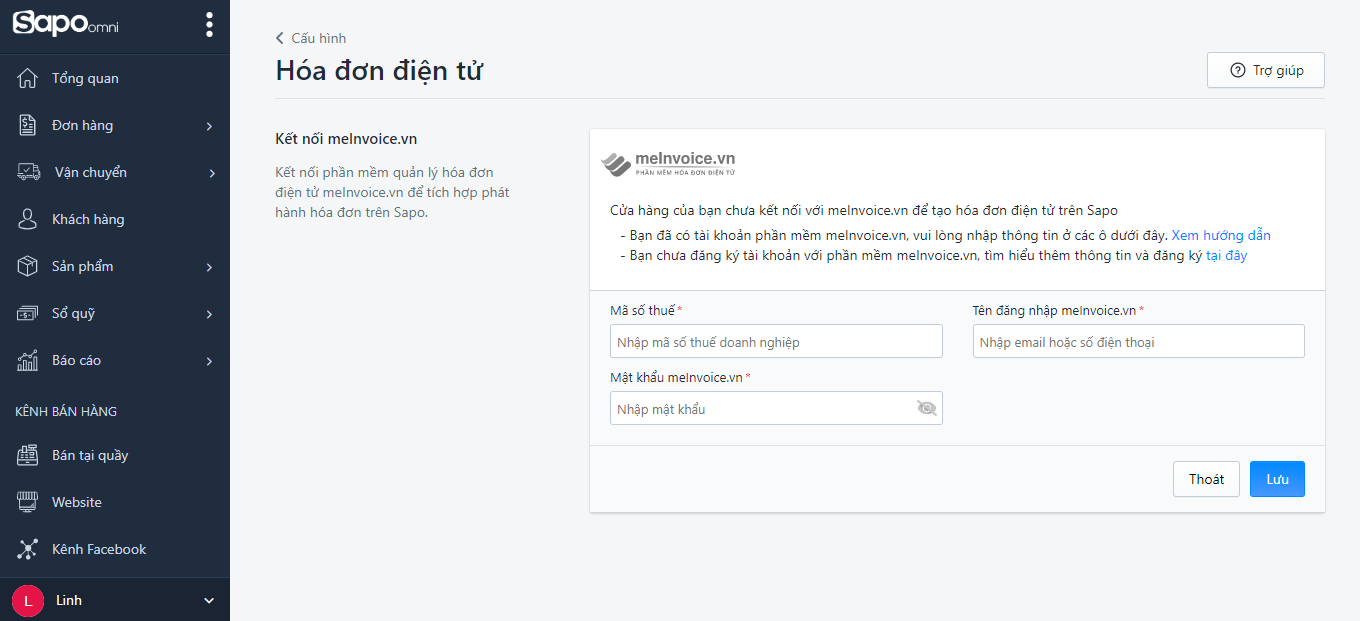Click the Sản phẩm box icon
The width and height of the screenshot is (1360, 621).
point(28,266)
